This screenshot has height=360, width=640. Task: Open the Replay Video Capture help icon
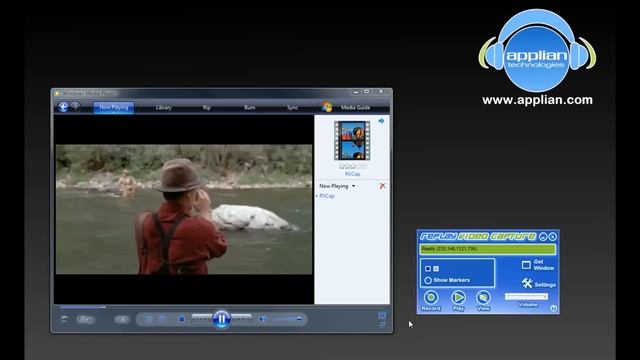pos(553,309)
